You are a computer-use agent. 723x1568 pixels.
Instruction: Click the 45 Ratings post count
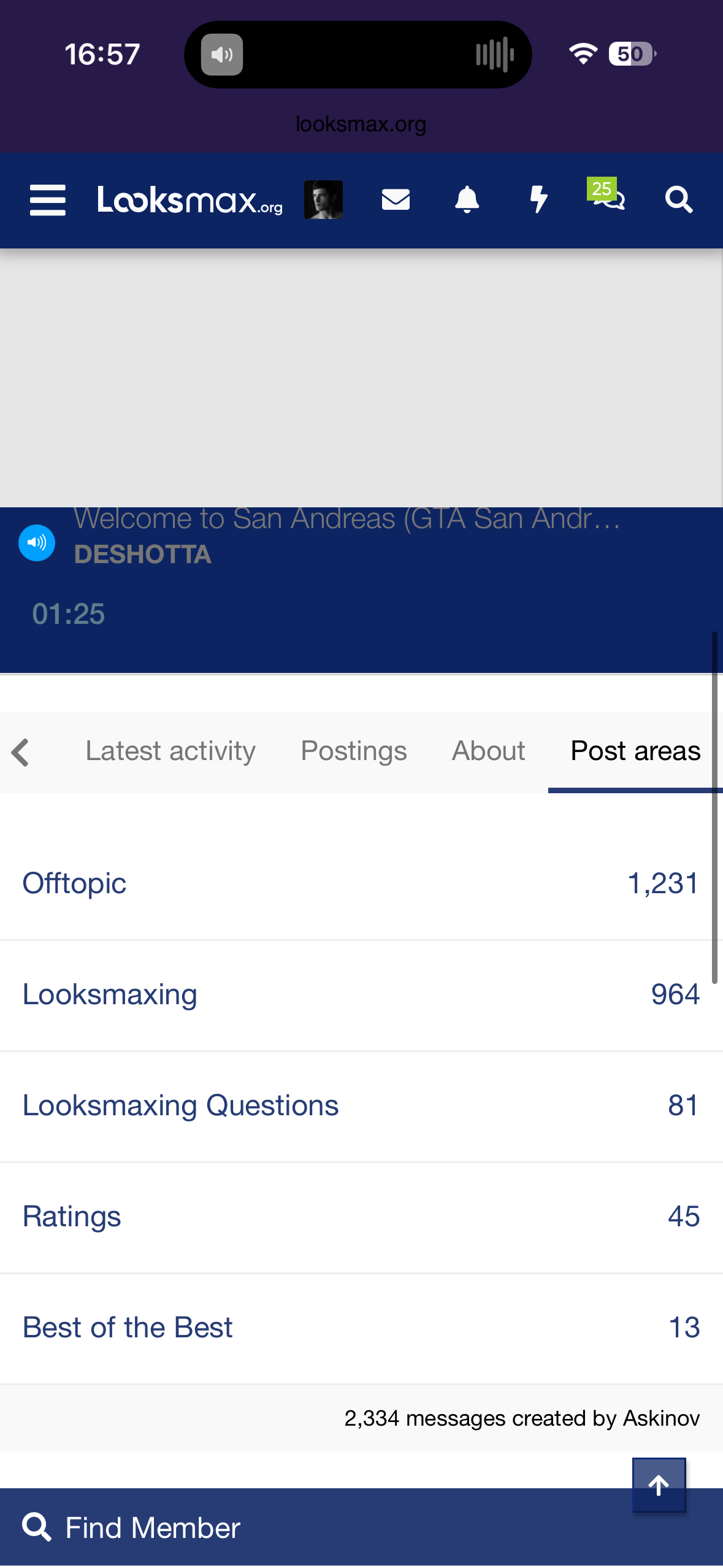point(684,1217)
